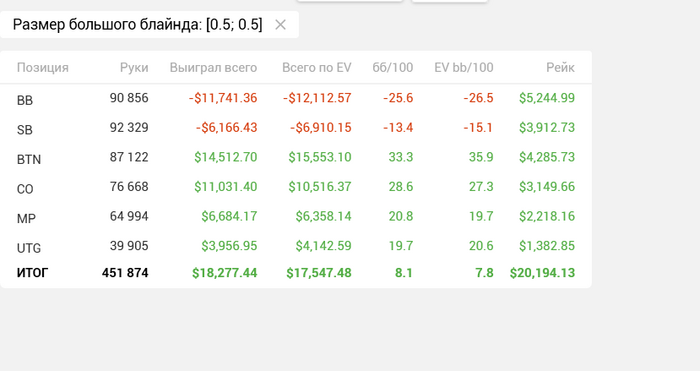Image resolution: width=700 pixels, height=371 pixels.
Task: Select the CO position row
Action: 296,187
